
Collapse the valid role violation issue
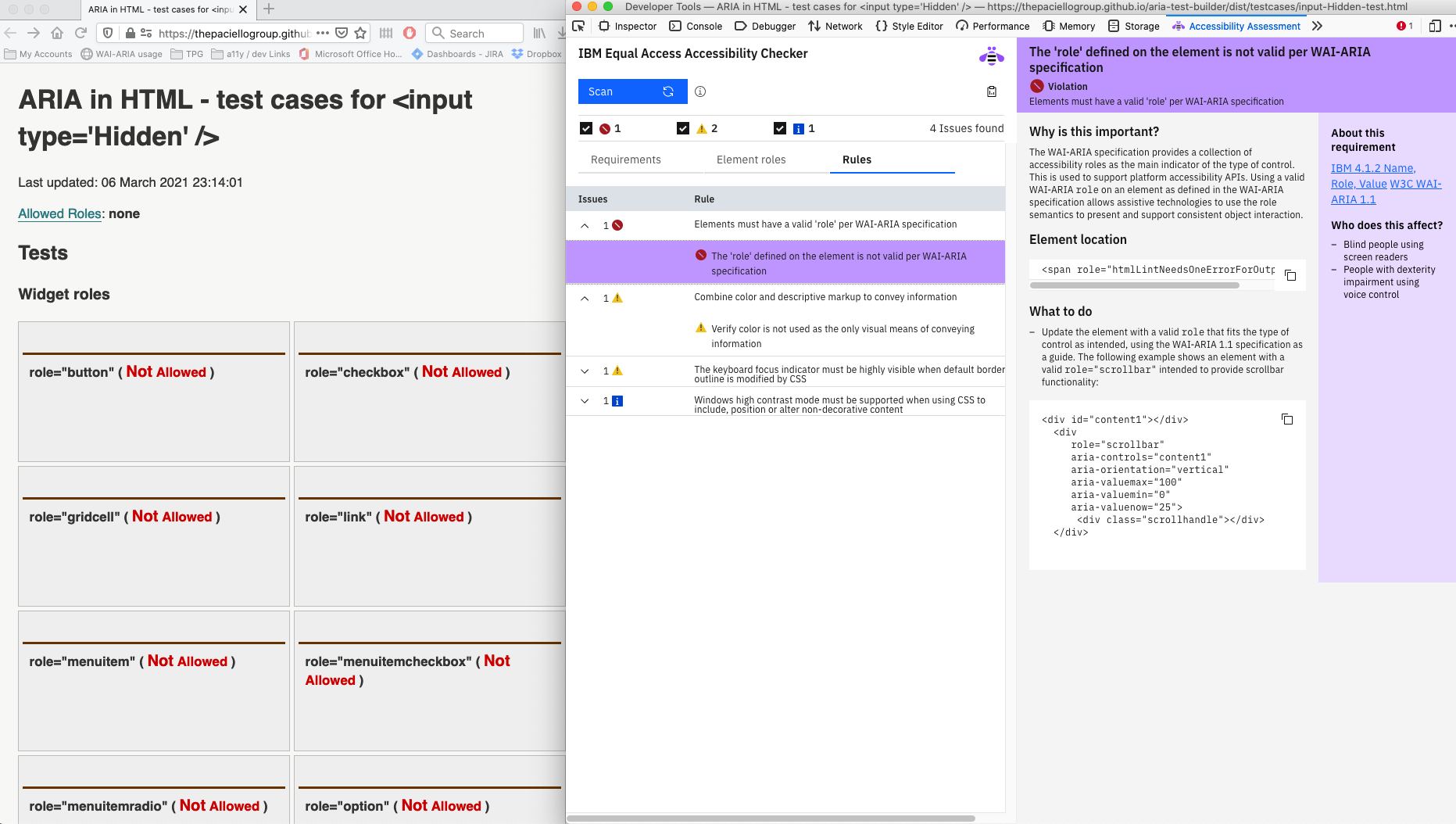pyautogui.click(x=585, y=225)
